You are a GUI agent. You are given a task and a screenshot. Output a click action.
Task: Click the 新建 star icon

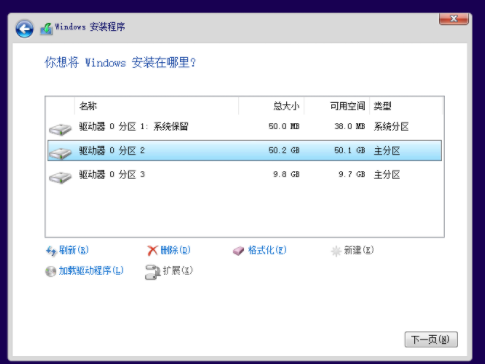click(336, 251)
